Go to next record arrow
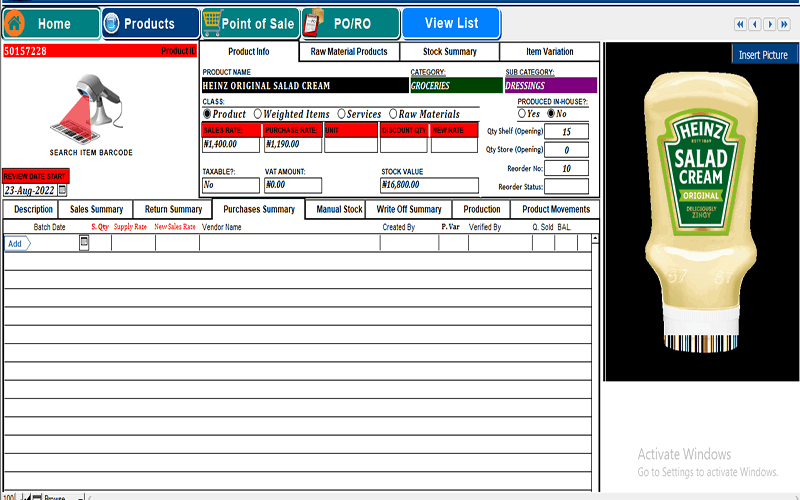This screenshot has width=800, height=500. [770, 24]
